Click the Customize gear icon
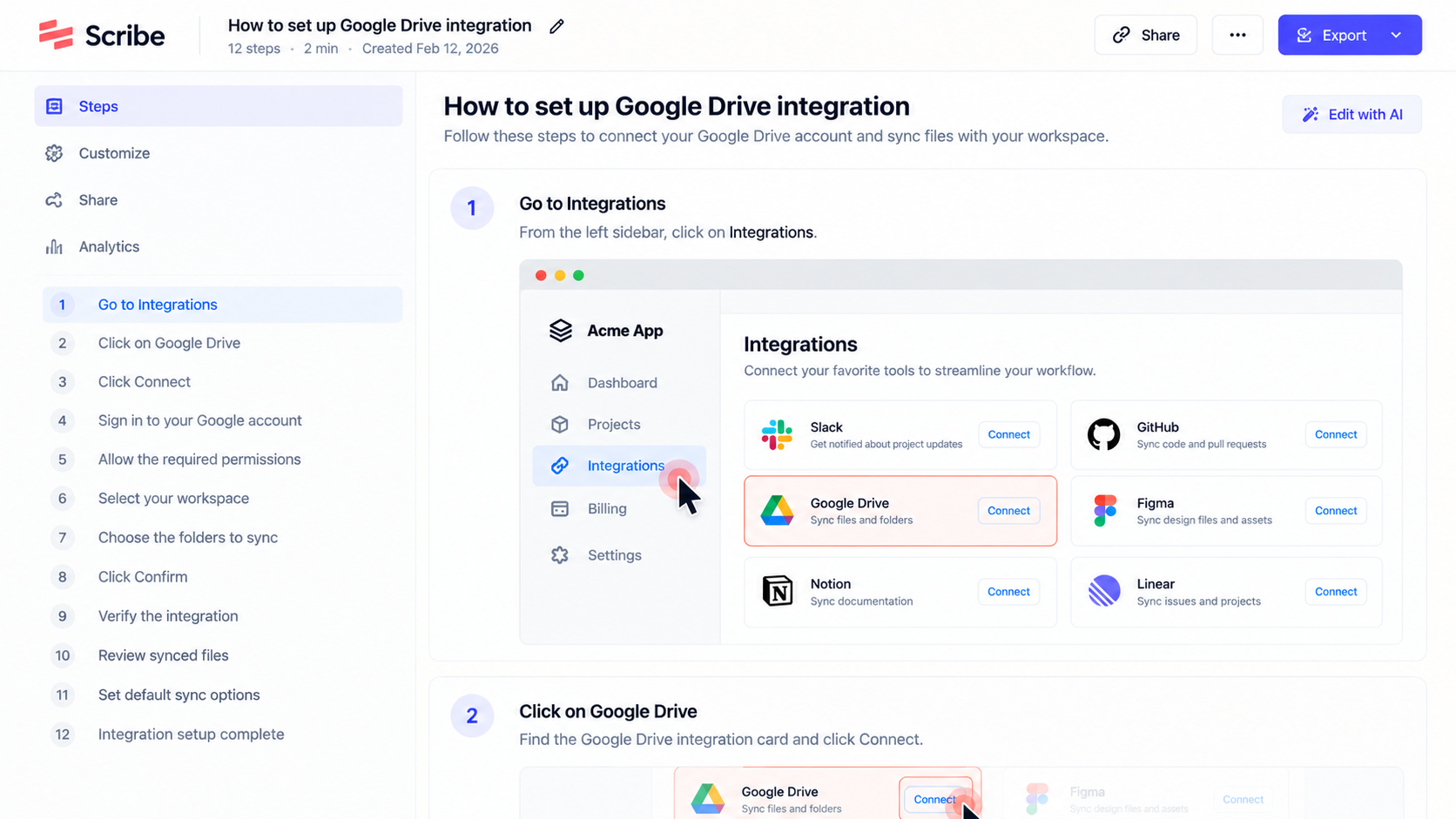The image size is (1456, 819). pyautogui.click(x=54, y=153)
